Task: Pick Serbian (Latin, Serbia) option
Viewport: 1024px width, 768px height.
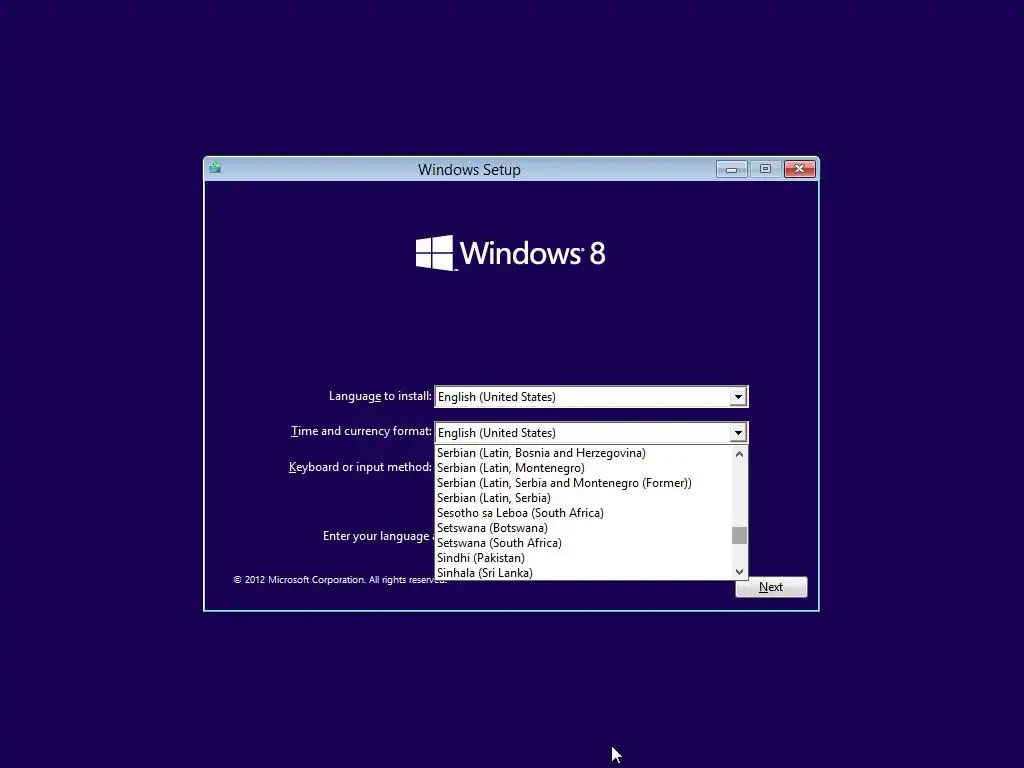Action: pos(584,498)
